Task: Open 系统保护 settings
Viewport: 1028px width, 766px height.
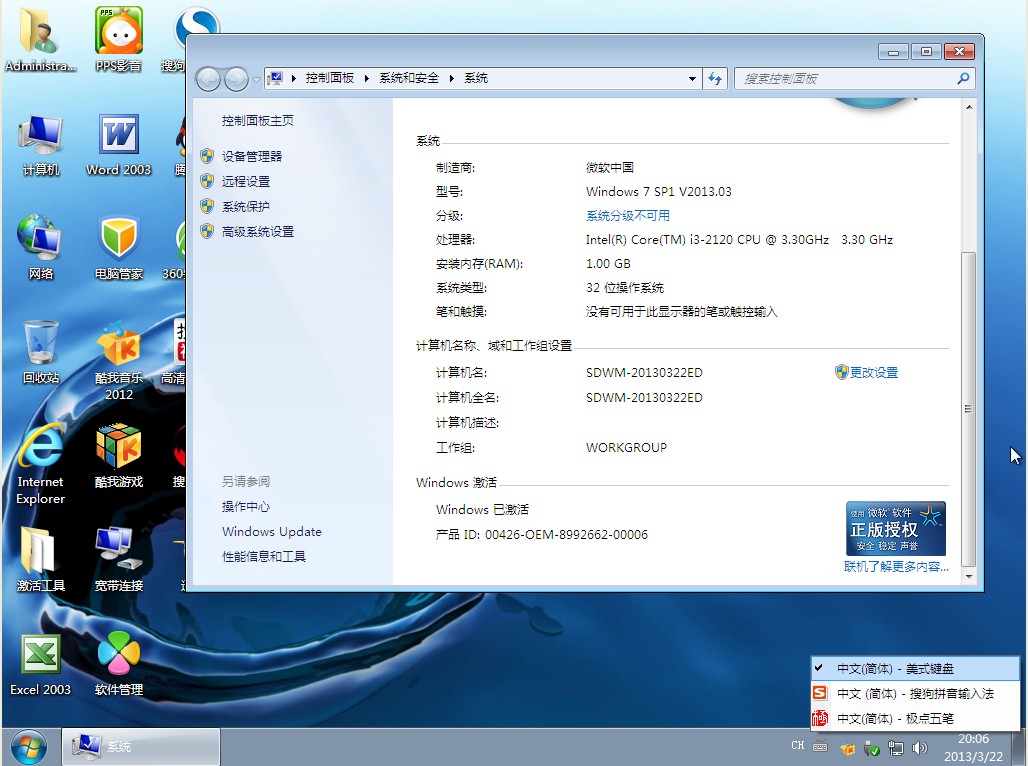Action: [x=246, y=207]
